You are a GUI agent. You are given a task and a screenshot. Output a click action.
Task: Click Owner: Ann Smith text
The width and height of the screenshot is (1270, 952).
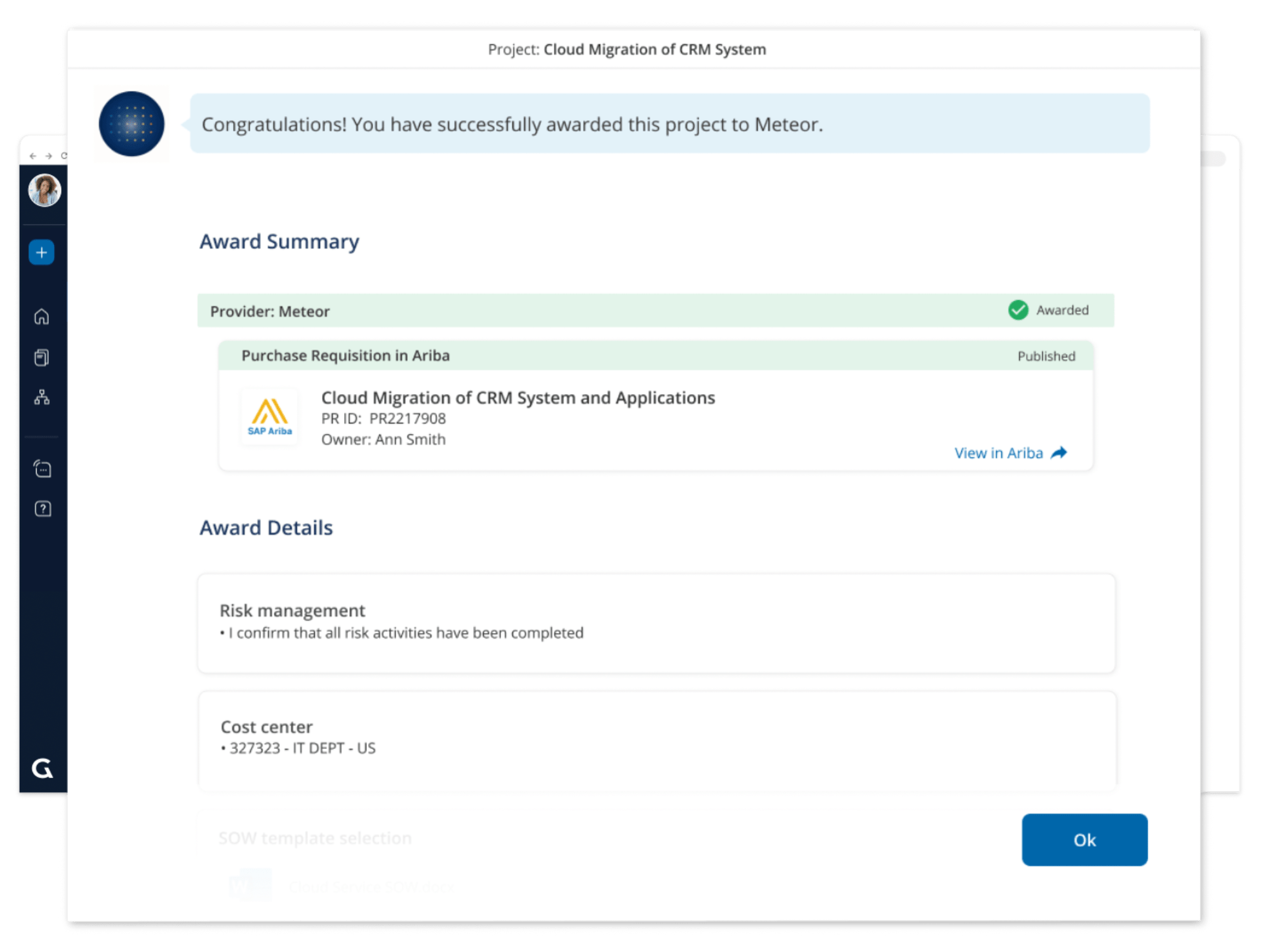click(x=384, y=439)
